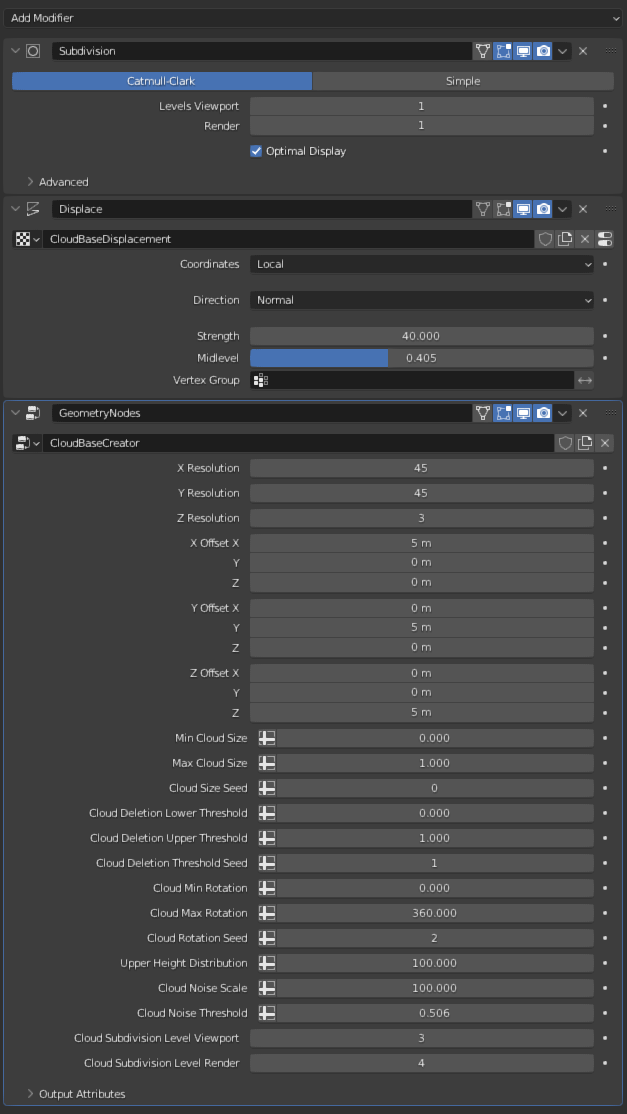Viewport: 627px width, 1114px height.
Task: Toggle Subdivision modifier render camera icon
Action: click(543, 51)
